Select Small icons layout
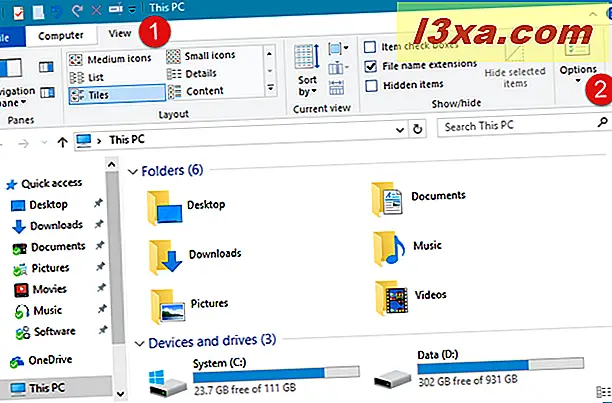Screen dimensions: 612x403 coord(201,56)
